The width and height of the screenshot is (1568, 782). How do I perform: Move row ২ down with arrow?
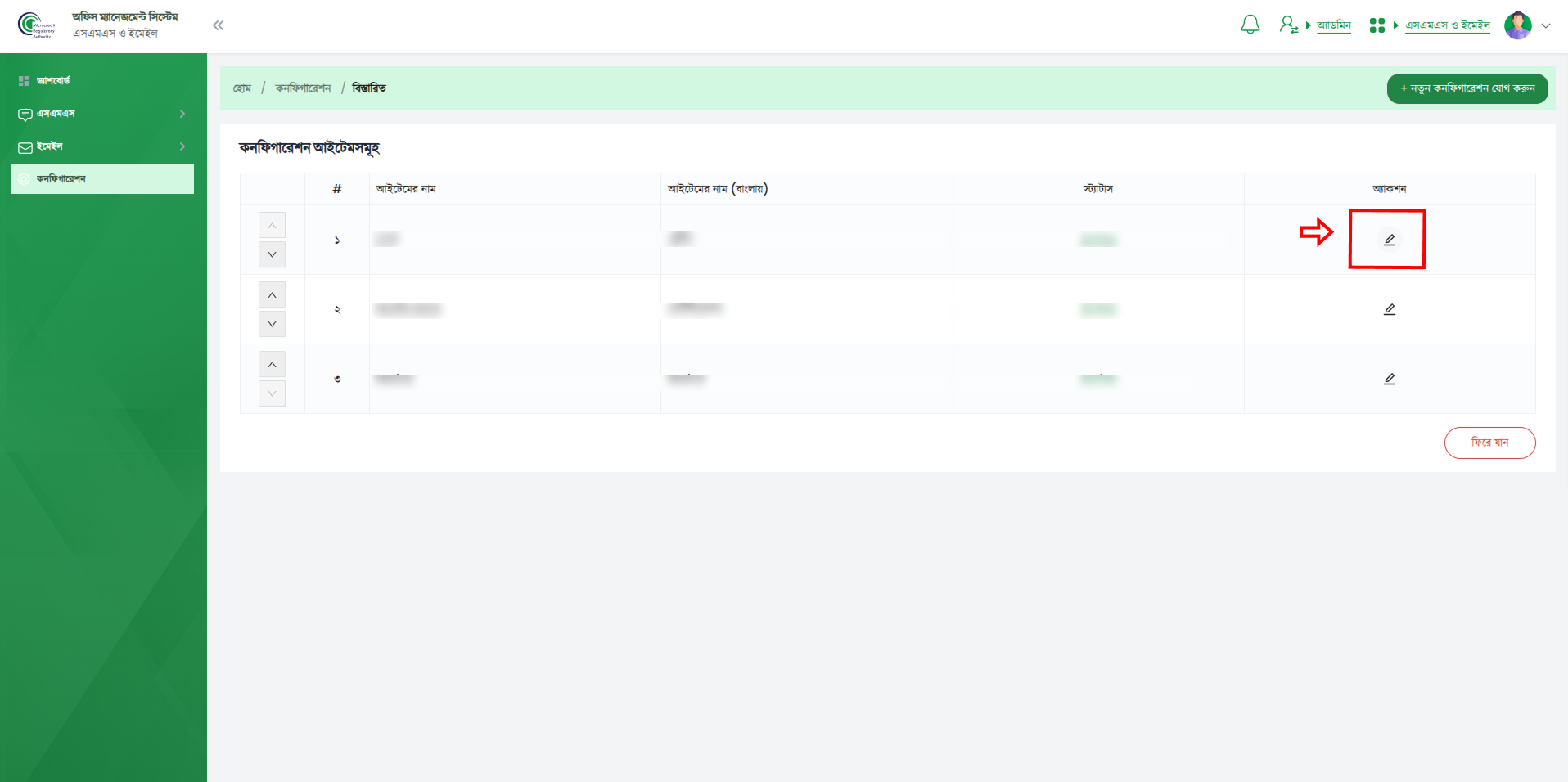click(272, 324)
